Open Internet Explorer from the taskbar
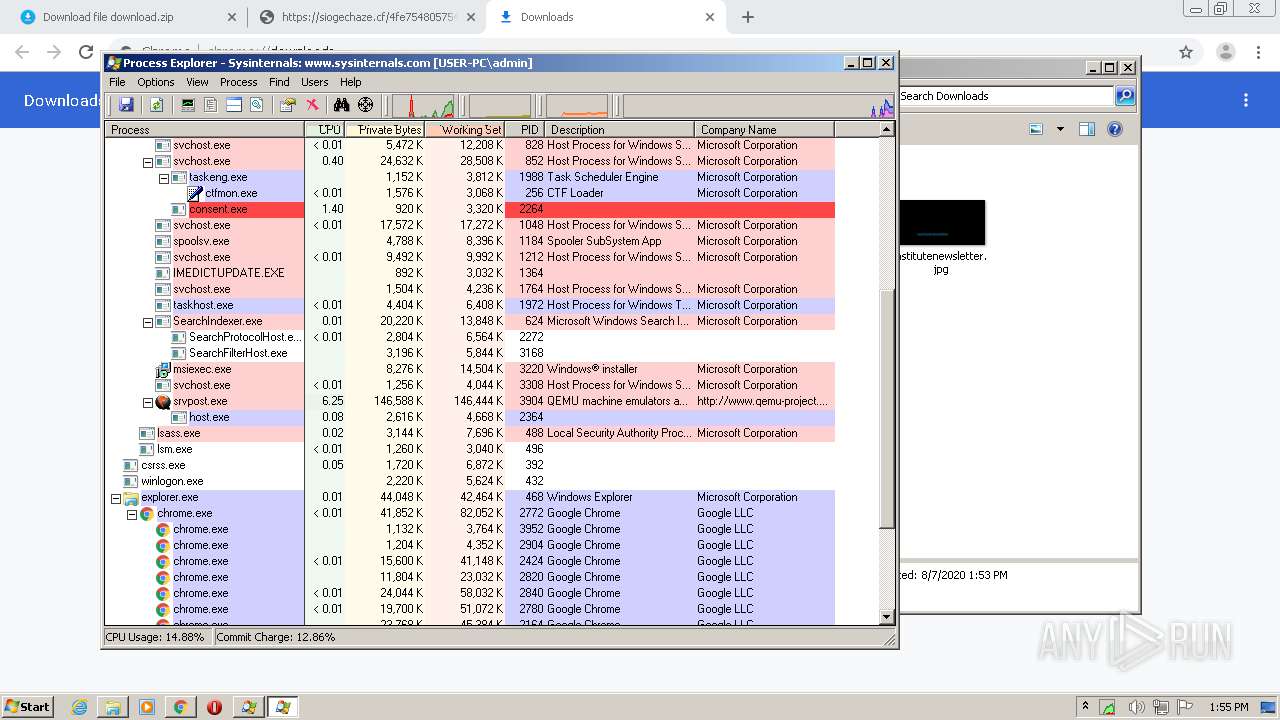Viewport: 1280px width, 720px height. (80, 707)
